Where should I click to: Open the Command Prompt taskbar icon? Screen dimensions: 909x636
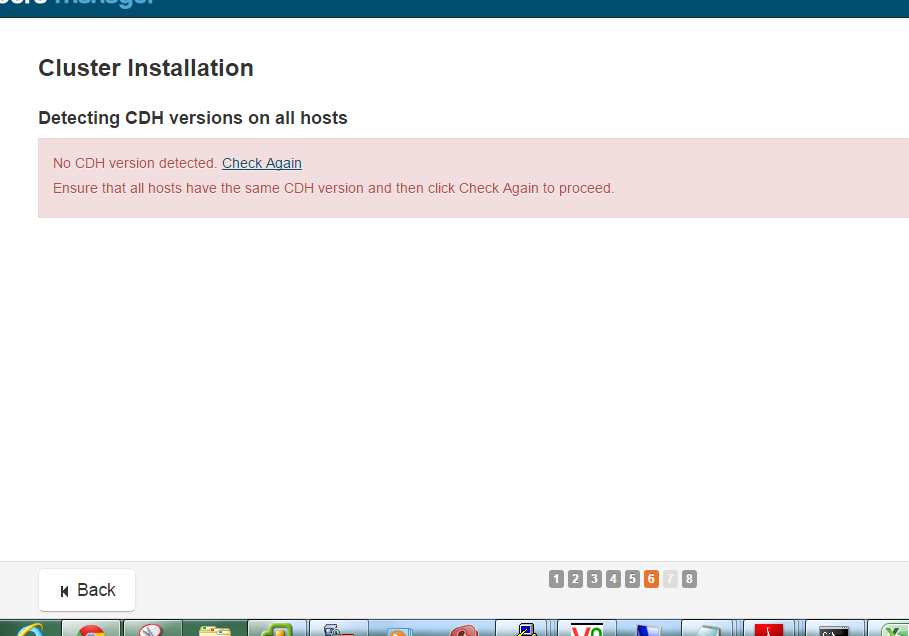[834, 628]
